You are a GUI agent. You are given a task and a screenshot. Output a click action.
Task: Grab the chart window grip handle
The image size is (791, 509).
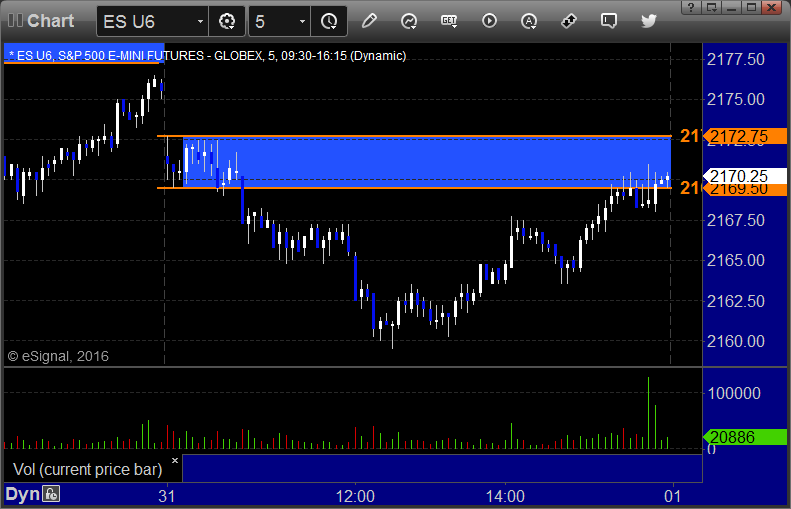pos(15,21)
